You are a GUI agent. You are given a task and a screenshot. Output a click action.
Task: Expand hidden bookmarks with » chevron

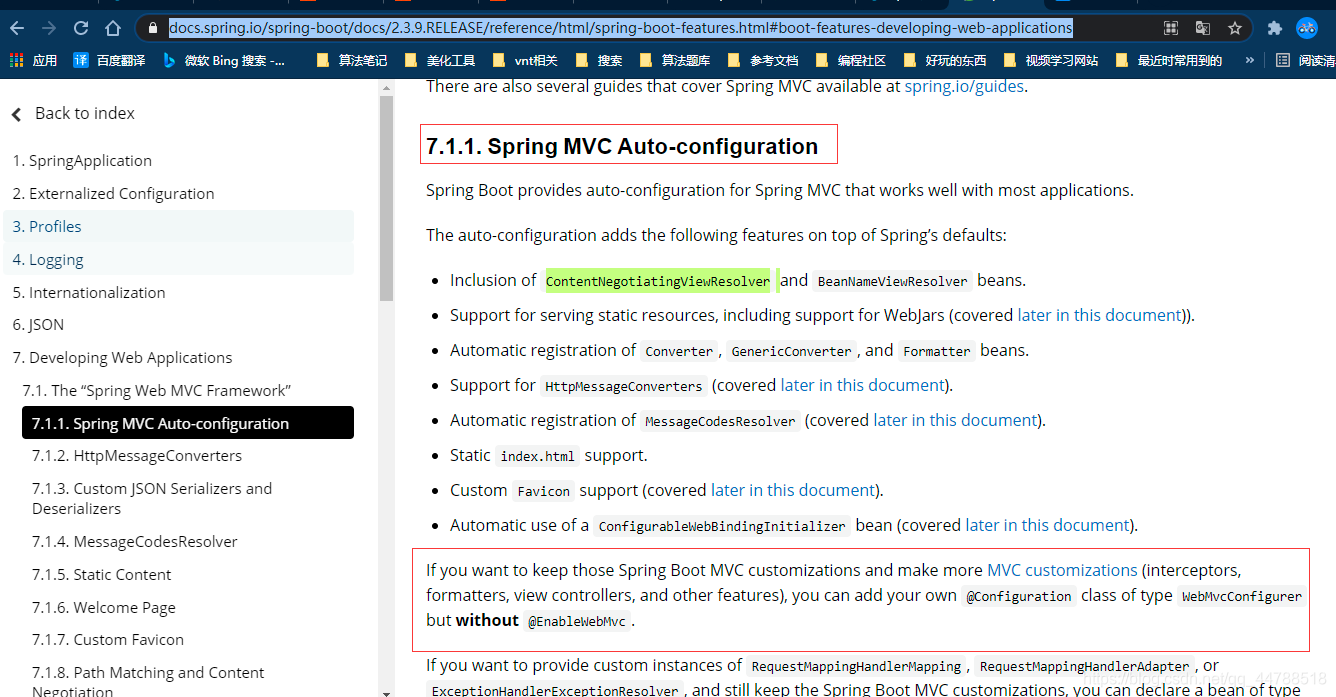tap(1249, 60)
